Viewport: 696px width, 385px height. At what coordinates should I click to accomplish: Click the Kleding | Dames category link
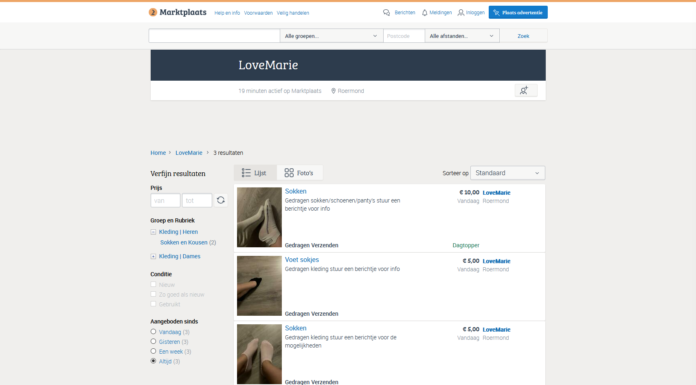click(179, 256)
